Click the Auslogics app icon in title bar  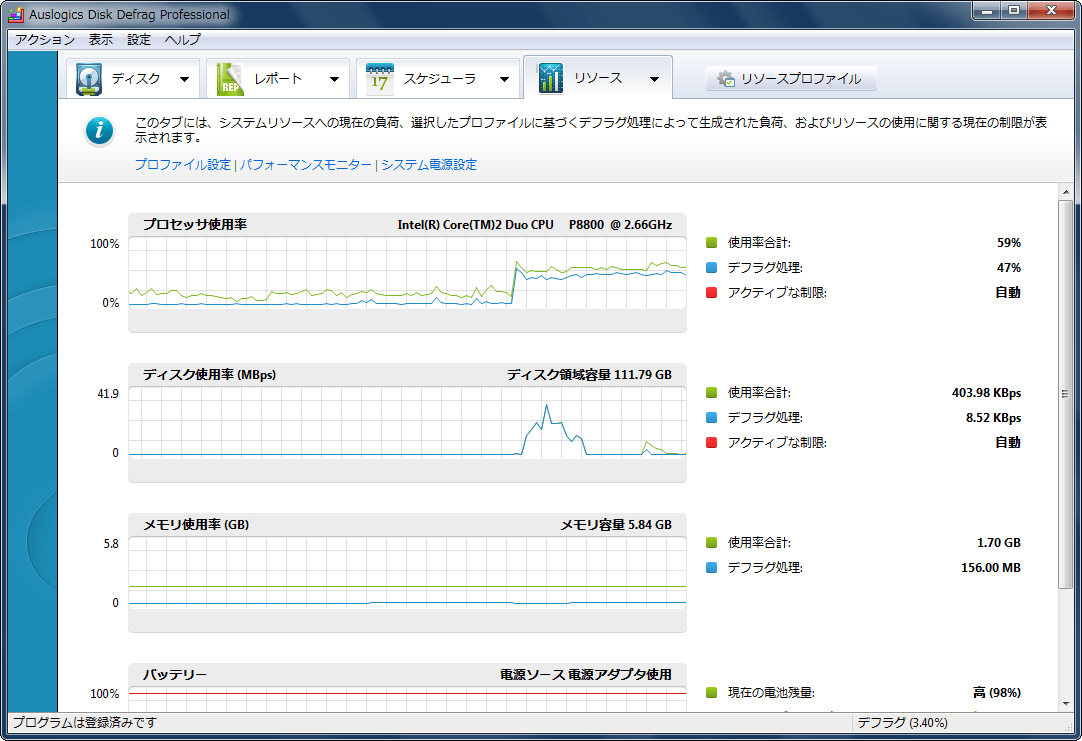(x=17, y=14)
